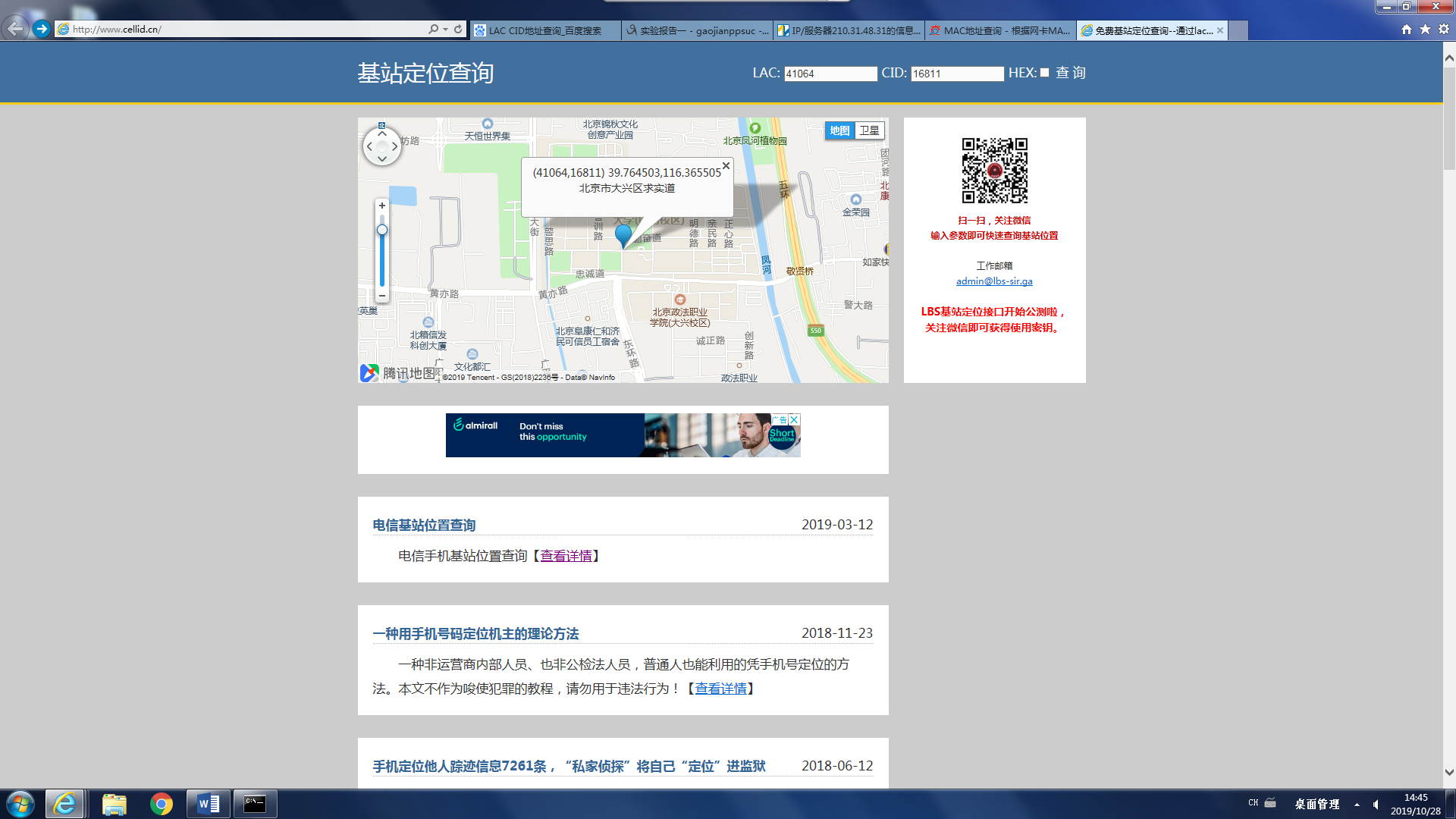Toggle the HEX checkbox
The image size is (1456, 819).
pos(1044,73)
